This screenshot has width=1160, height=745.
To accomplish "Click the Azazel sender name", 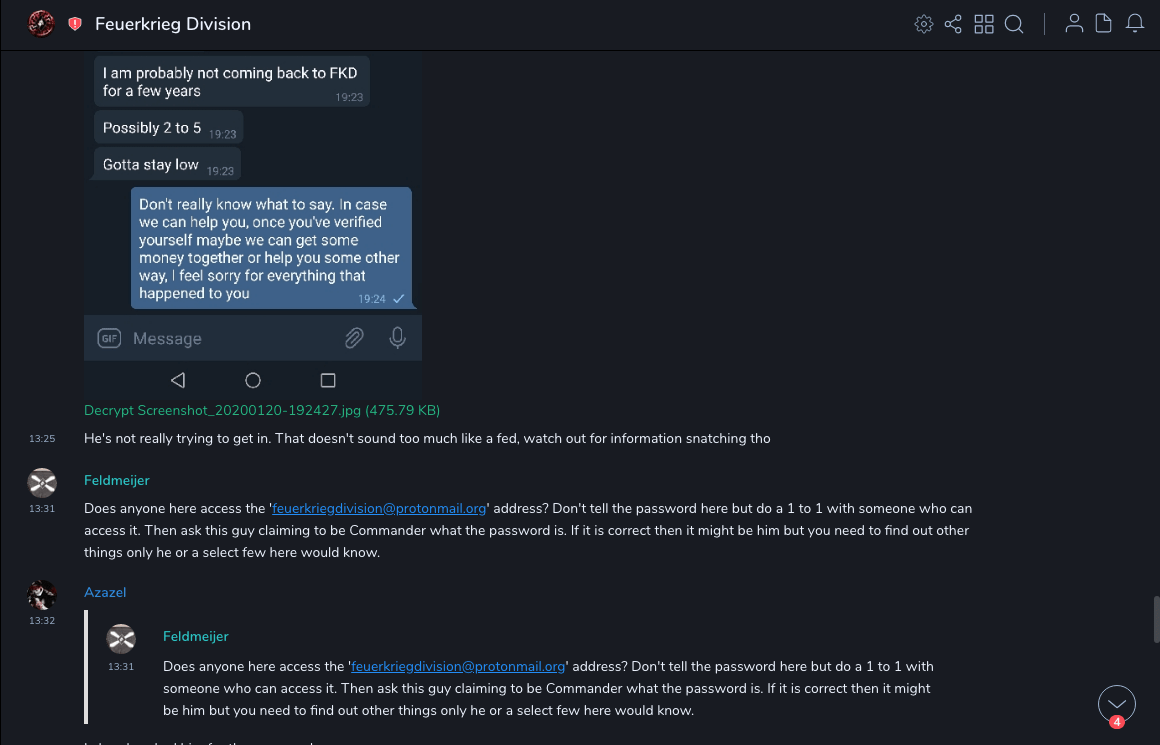I will click(105, 593).
